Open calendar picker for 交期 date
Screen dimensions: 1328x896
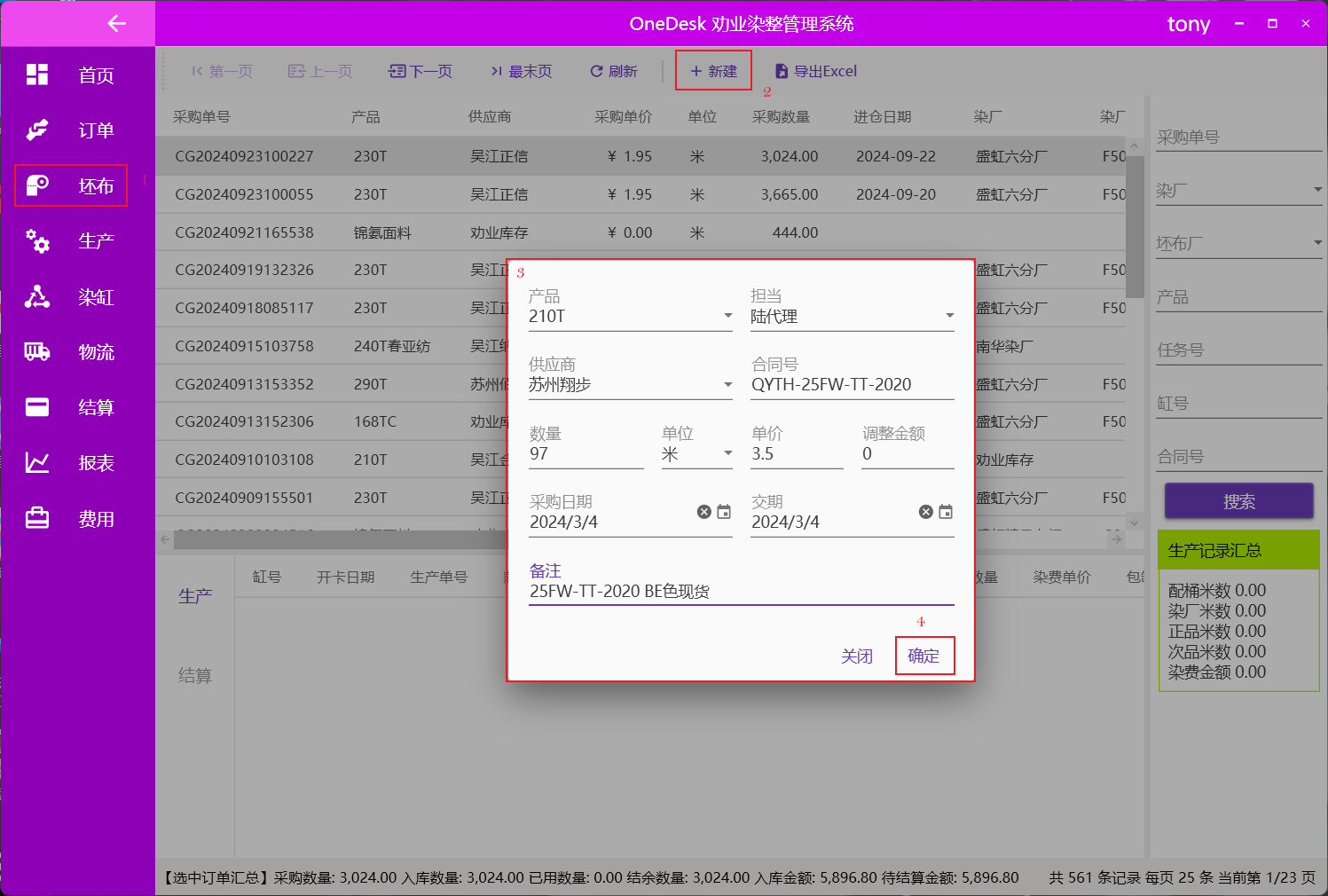(946, 512)
